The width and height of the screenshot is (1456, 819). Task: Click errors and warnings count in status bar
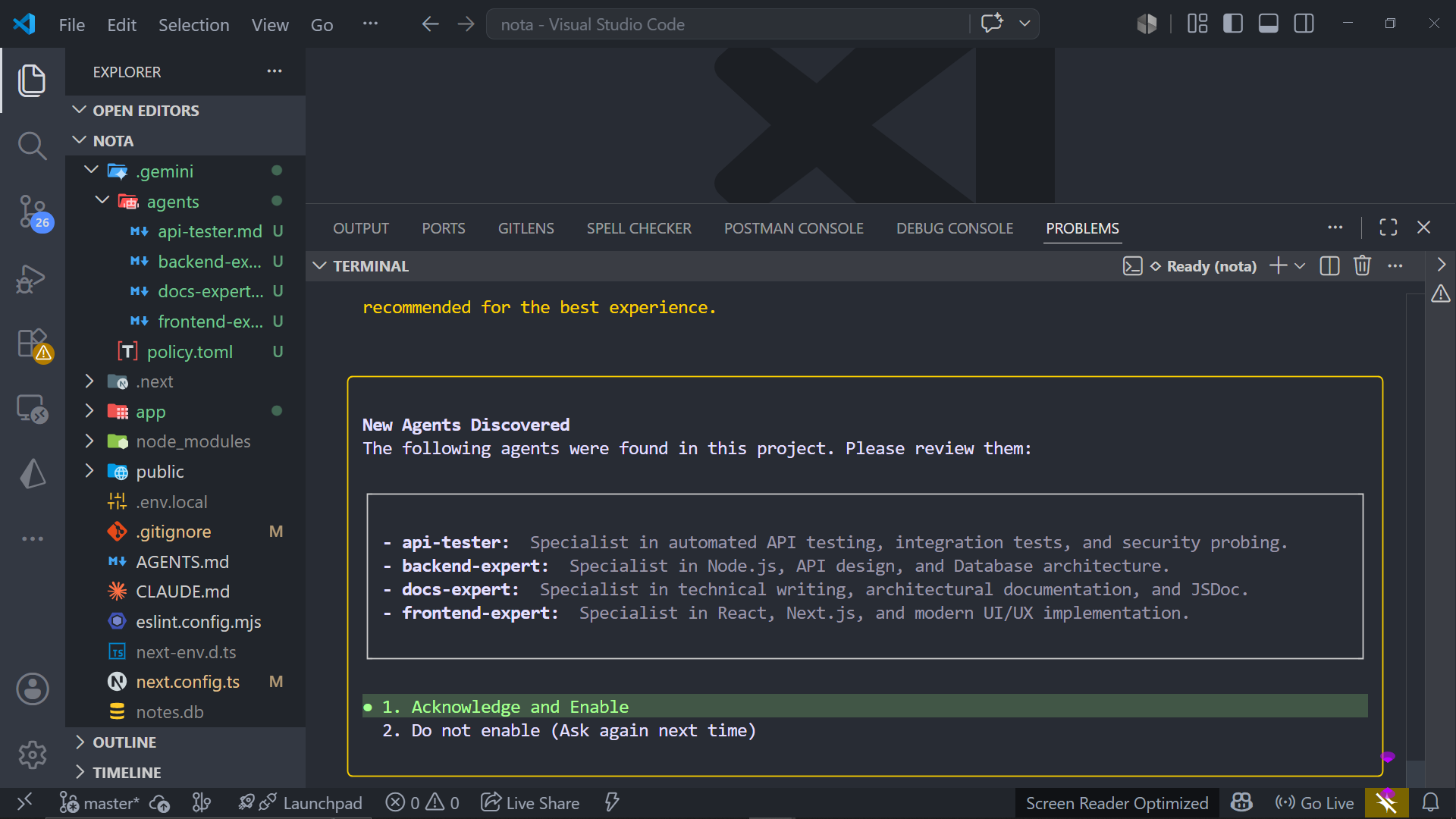(x=422, y=802)
